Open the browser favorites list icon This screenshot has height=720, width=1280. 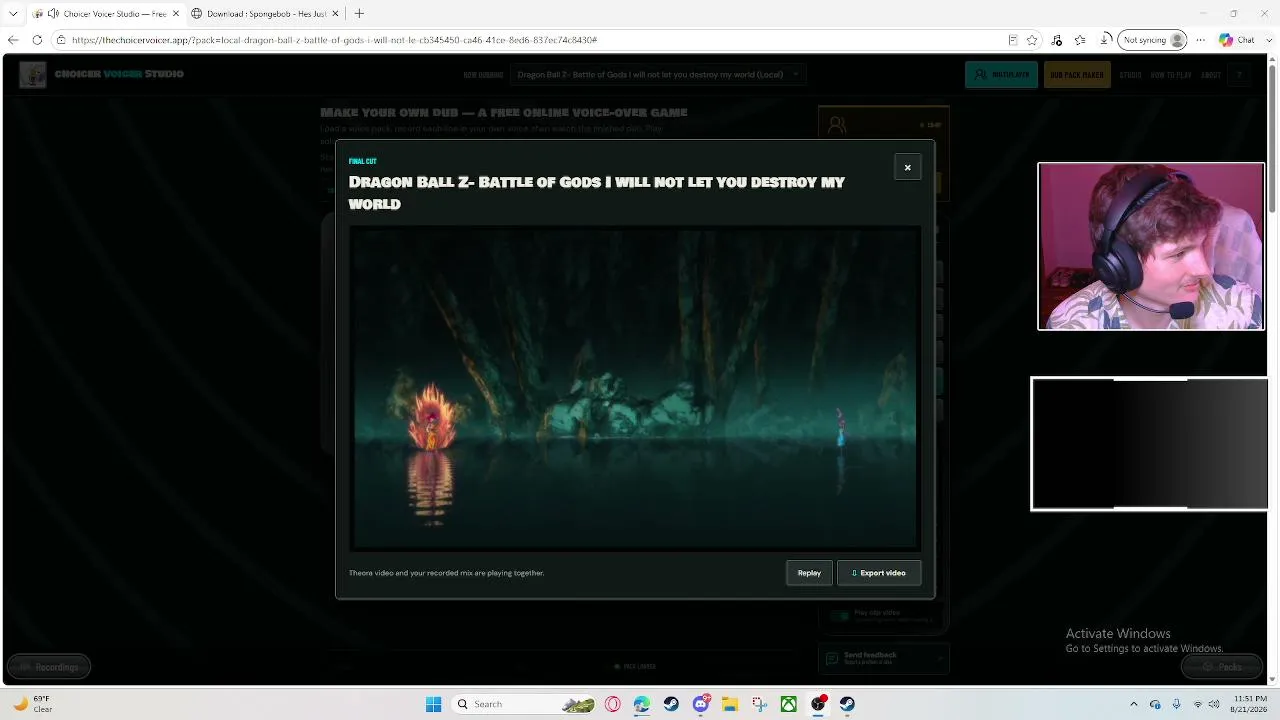(x=1080, y=40)
